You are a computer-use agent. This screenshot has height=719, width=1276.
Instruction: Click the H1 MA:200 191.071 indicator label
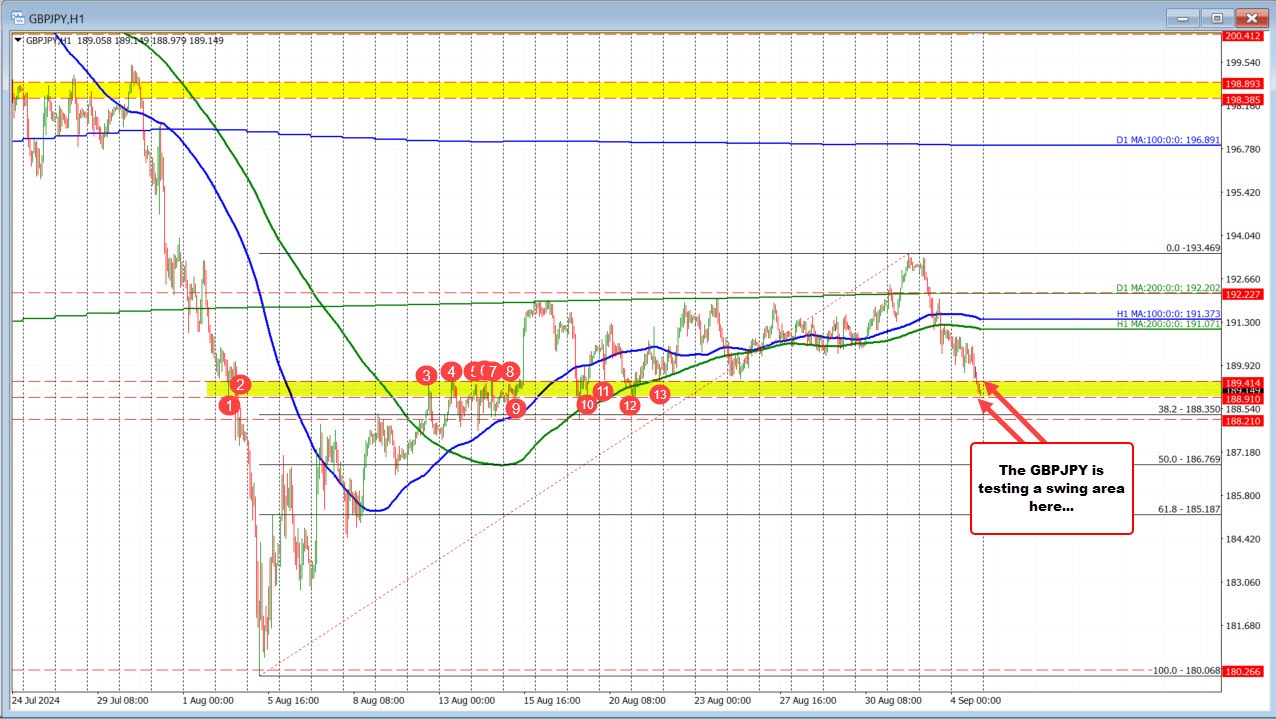(1168, 326)
